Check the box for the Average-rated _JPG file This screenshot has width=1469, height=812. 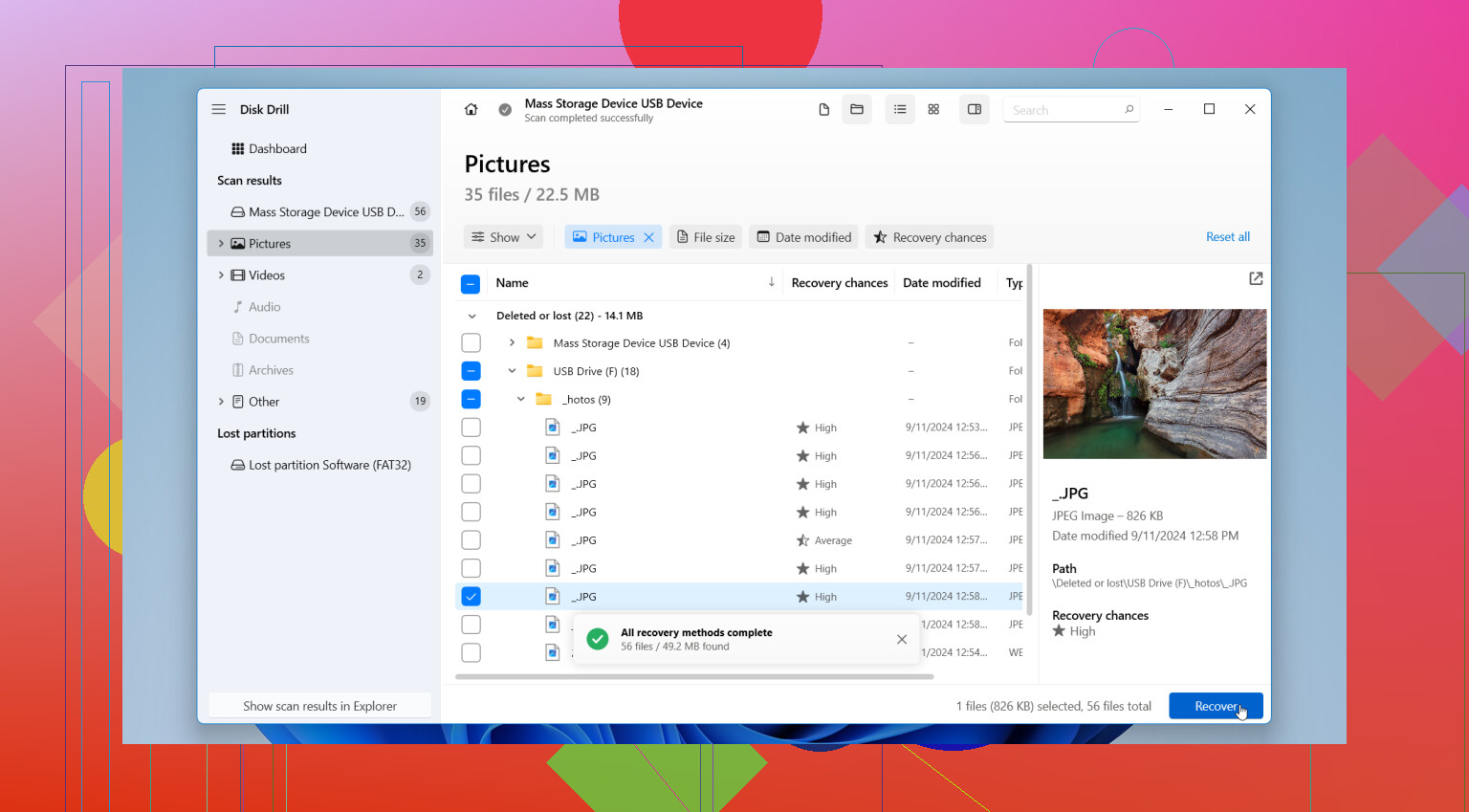[471, 540]
